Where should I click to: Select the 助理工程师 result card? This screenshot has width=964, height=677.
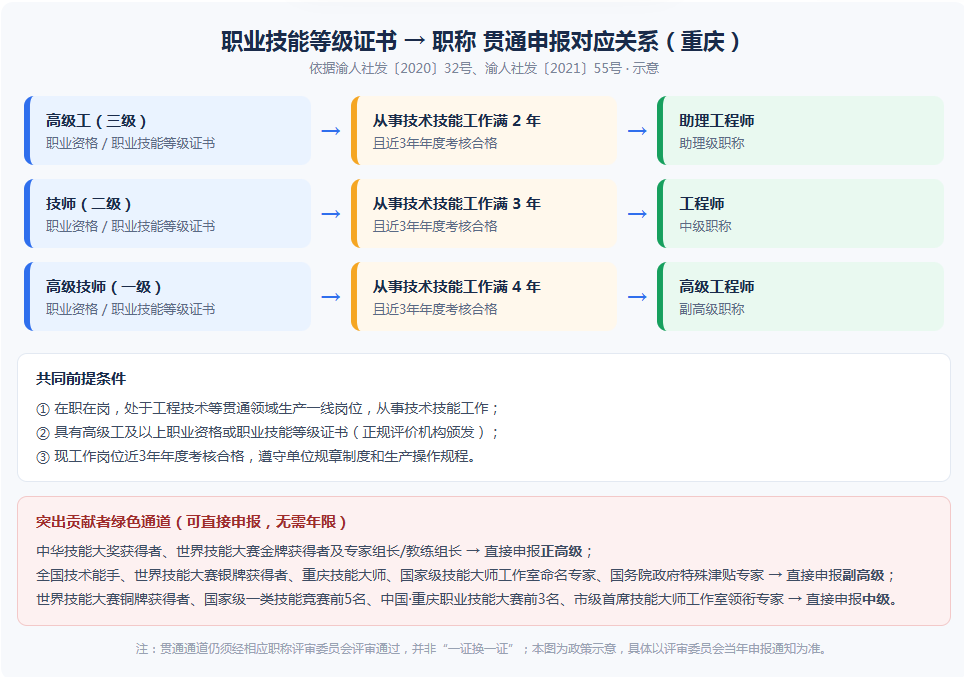(x=800, y=130)
